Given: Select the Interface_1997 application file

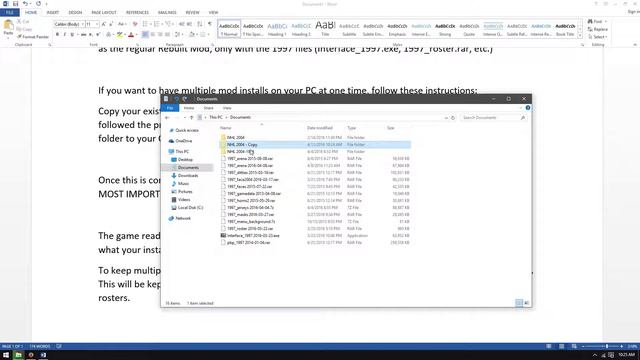Looking at the screenshot, I should coord(315,236).
